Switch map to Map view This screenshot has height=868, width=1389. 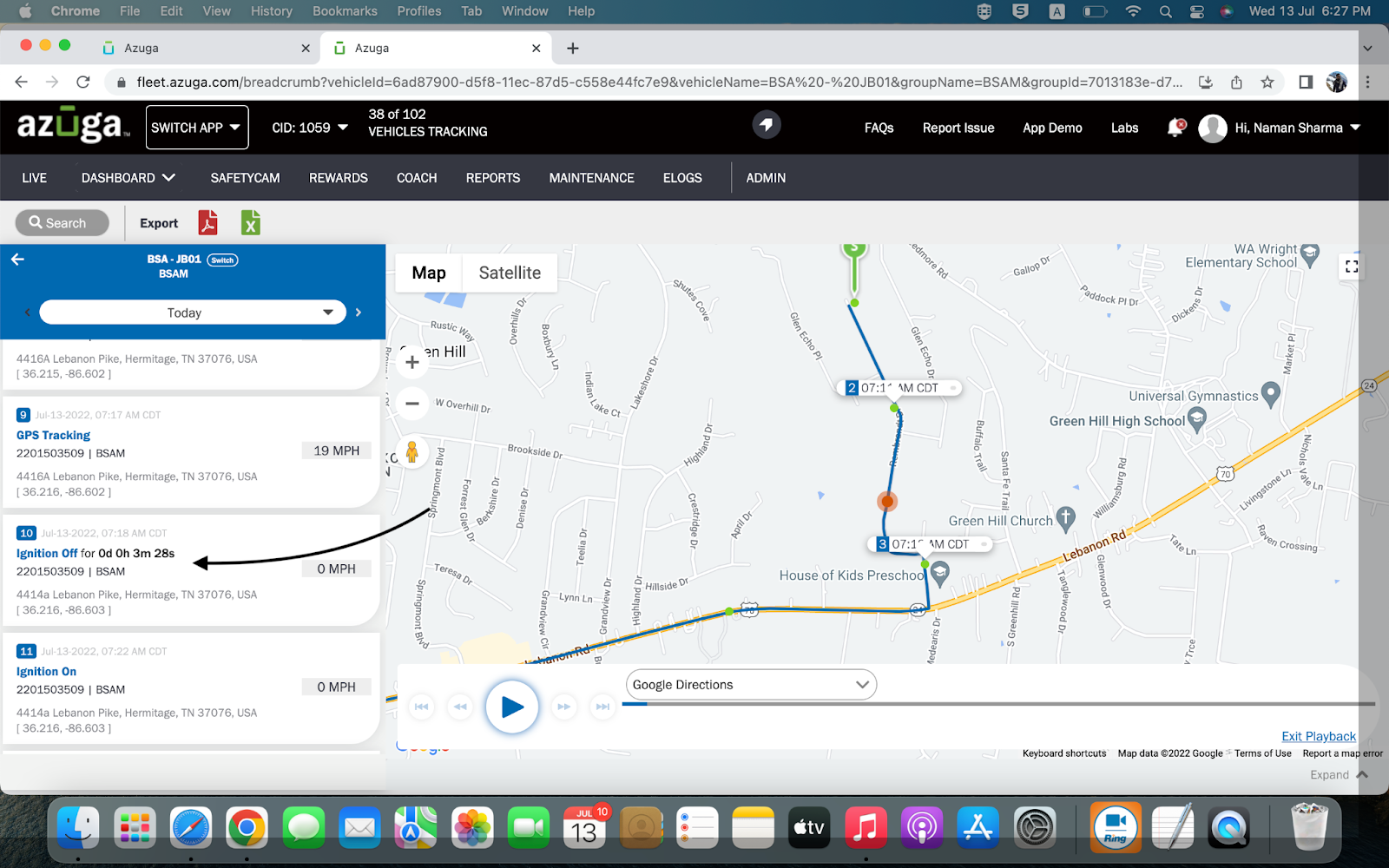click(x=429, y=273)
